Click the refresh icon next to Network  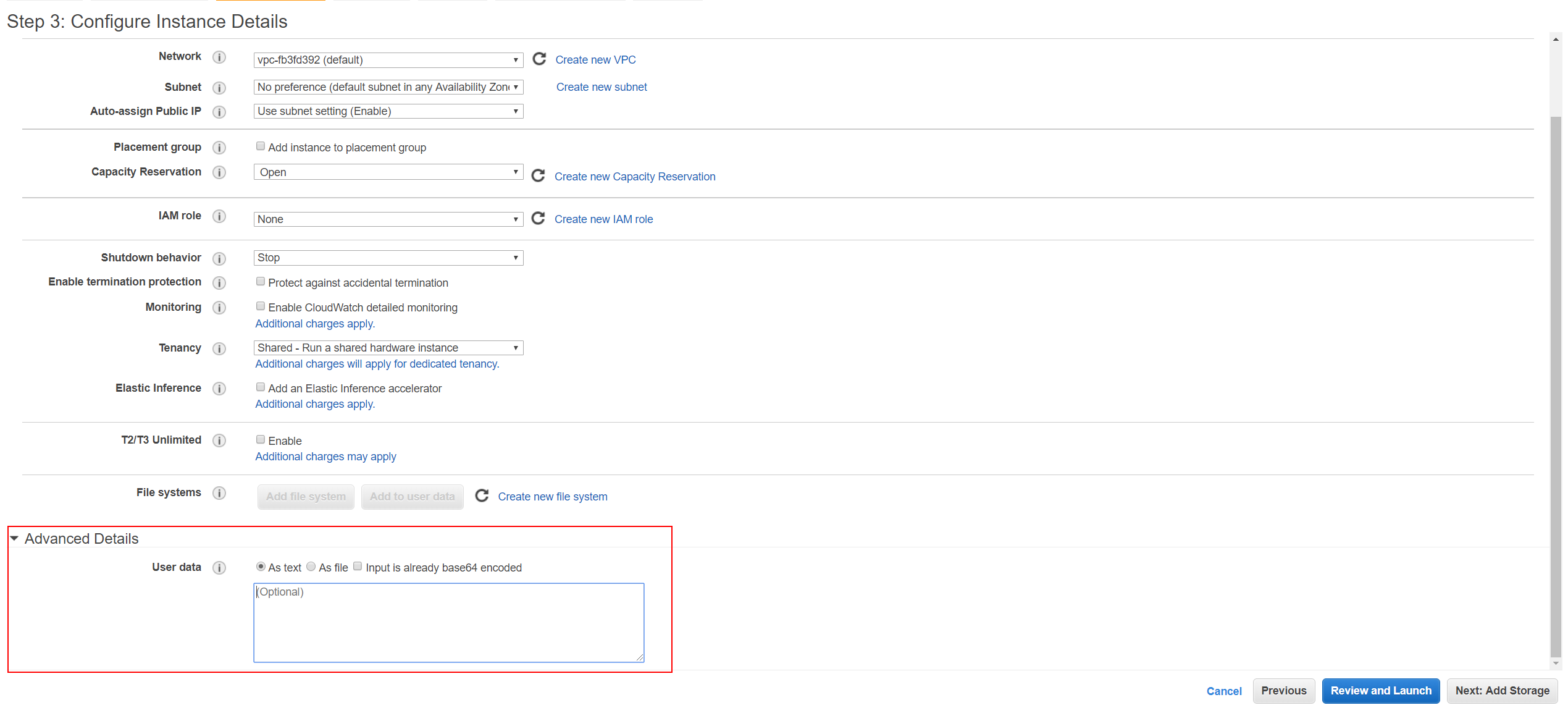coord(539,59)
